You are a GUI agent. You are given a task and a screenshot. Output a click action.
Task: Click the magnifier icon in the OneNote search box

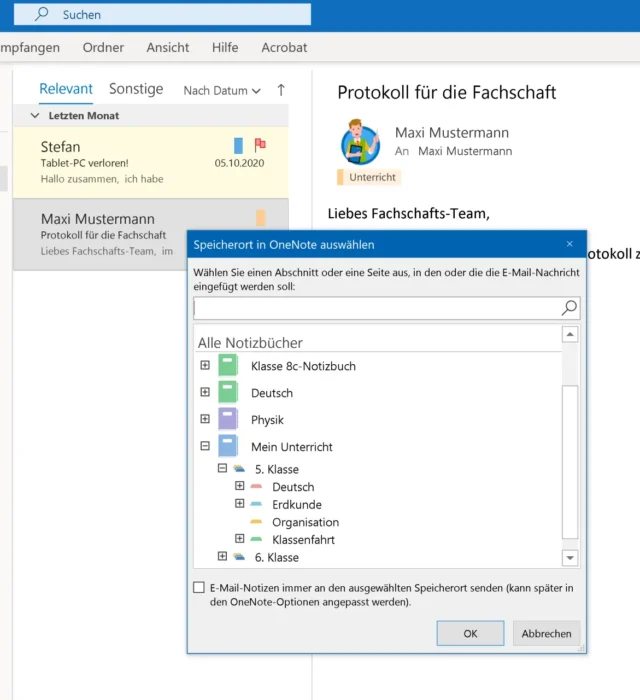click(569, 308)
